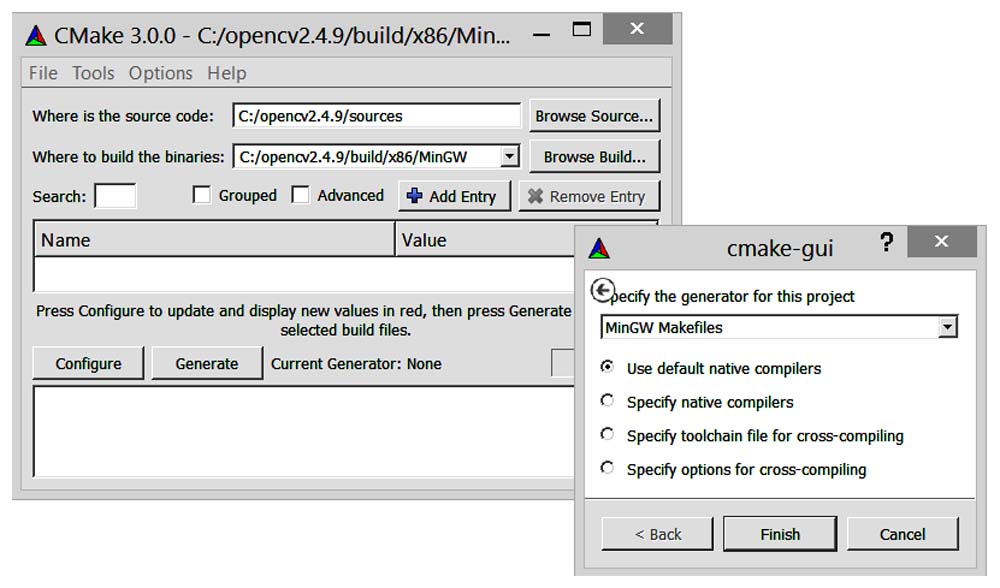Click the Browse Source button
Image resolution: width=1000 pixels, height=588 pixels.
pyautogui.click(x=594, y=116)
